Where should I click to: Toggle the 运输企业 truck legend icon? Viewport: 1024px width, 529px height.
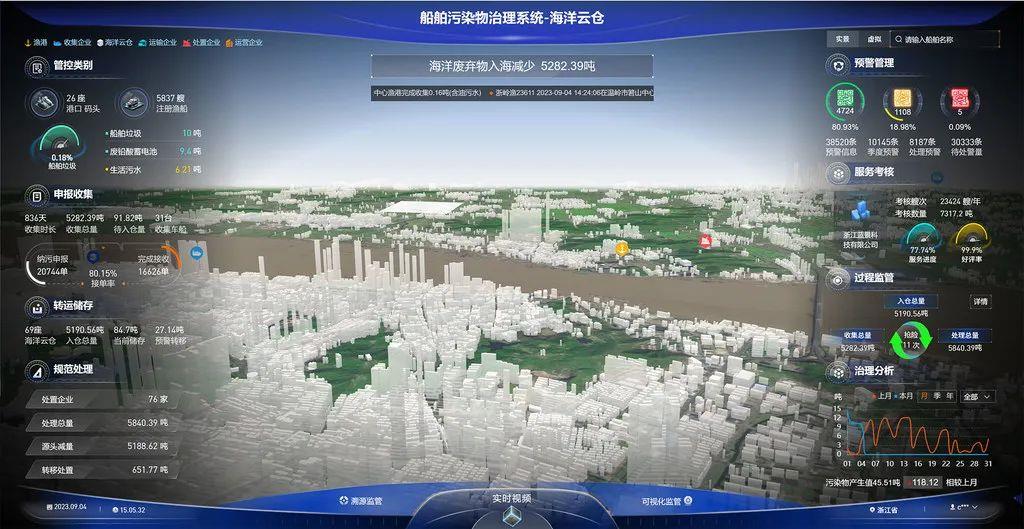click(x=142, y=42)
